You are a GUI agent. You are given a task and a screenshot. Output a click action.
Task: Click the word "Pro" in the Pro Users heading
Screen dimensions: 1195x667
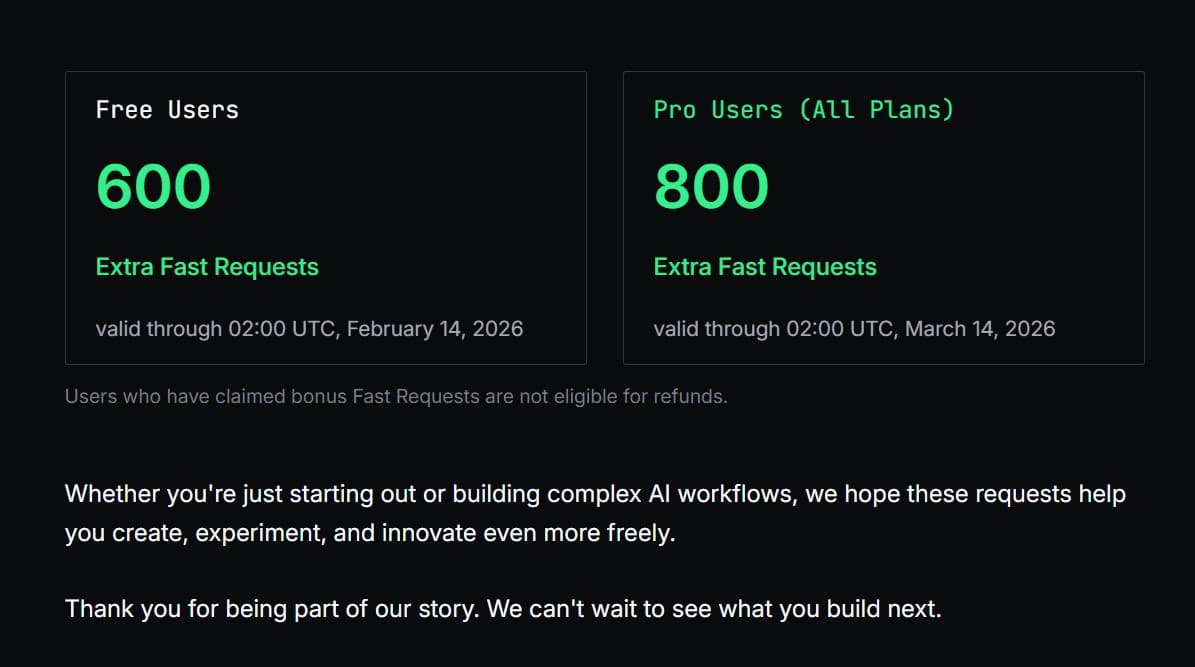click(675, 110)
